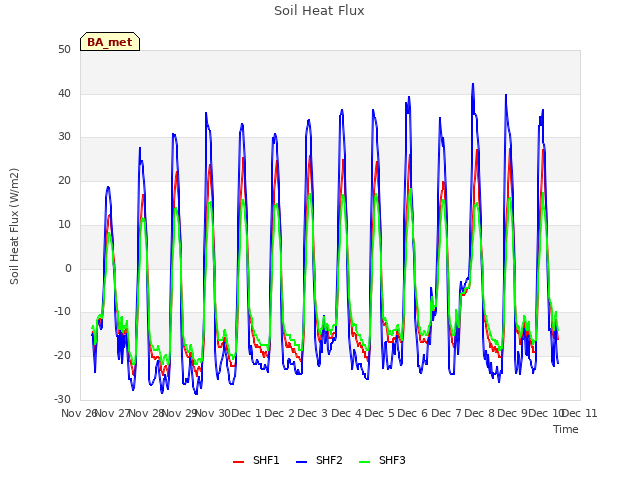640x480 pixels.
Task: Click the green SHF3 legend swatch
Action: pos(364,462)
